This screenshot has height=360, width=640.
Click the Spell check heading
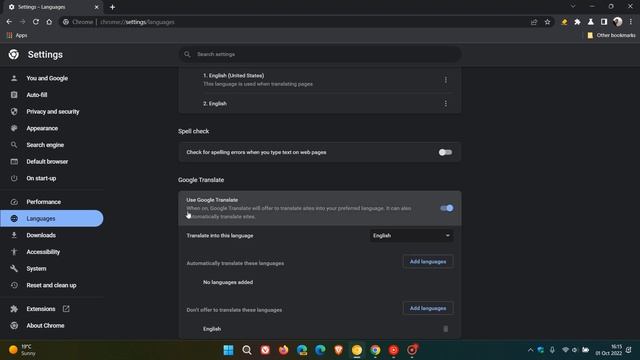pos(193,131)
